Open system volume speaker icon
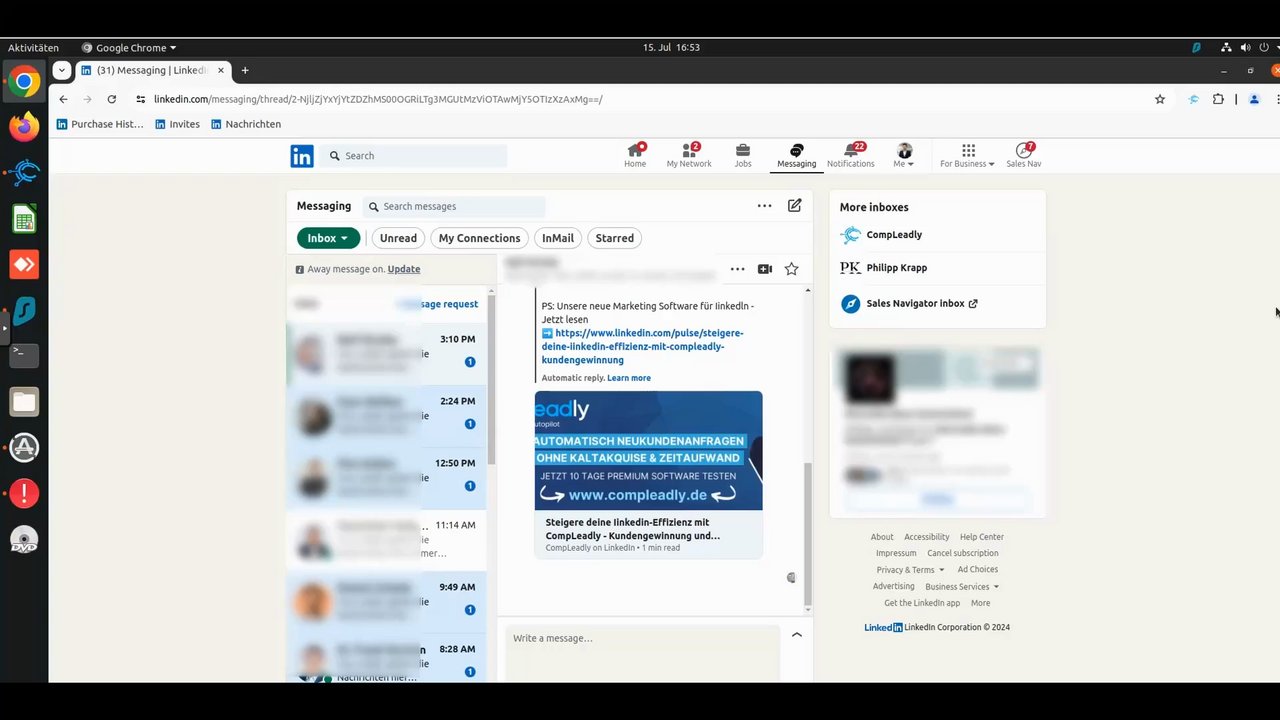This screenshot has height=720, width=1280. tap(1245, 47)
